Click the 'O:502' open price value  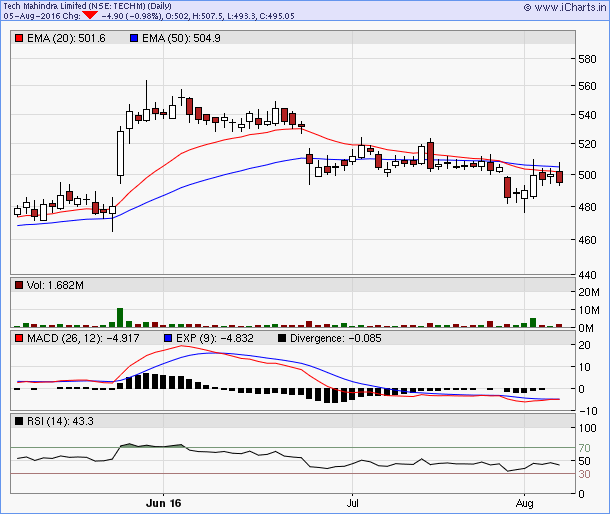click(177, 16)
